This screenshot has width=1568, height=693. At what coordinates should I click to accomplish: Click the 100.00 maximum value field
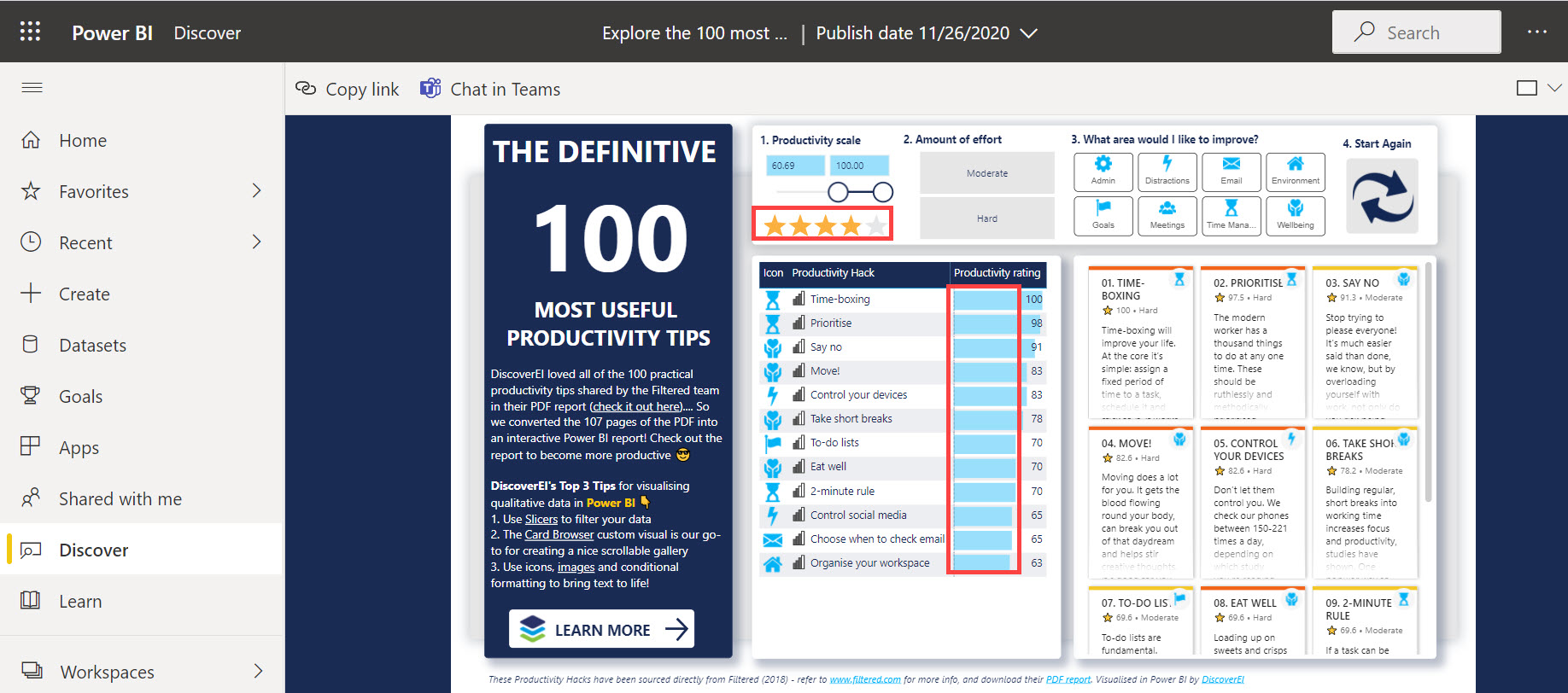point(859,166)
